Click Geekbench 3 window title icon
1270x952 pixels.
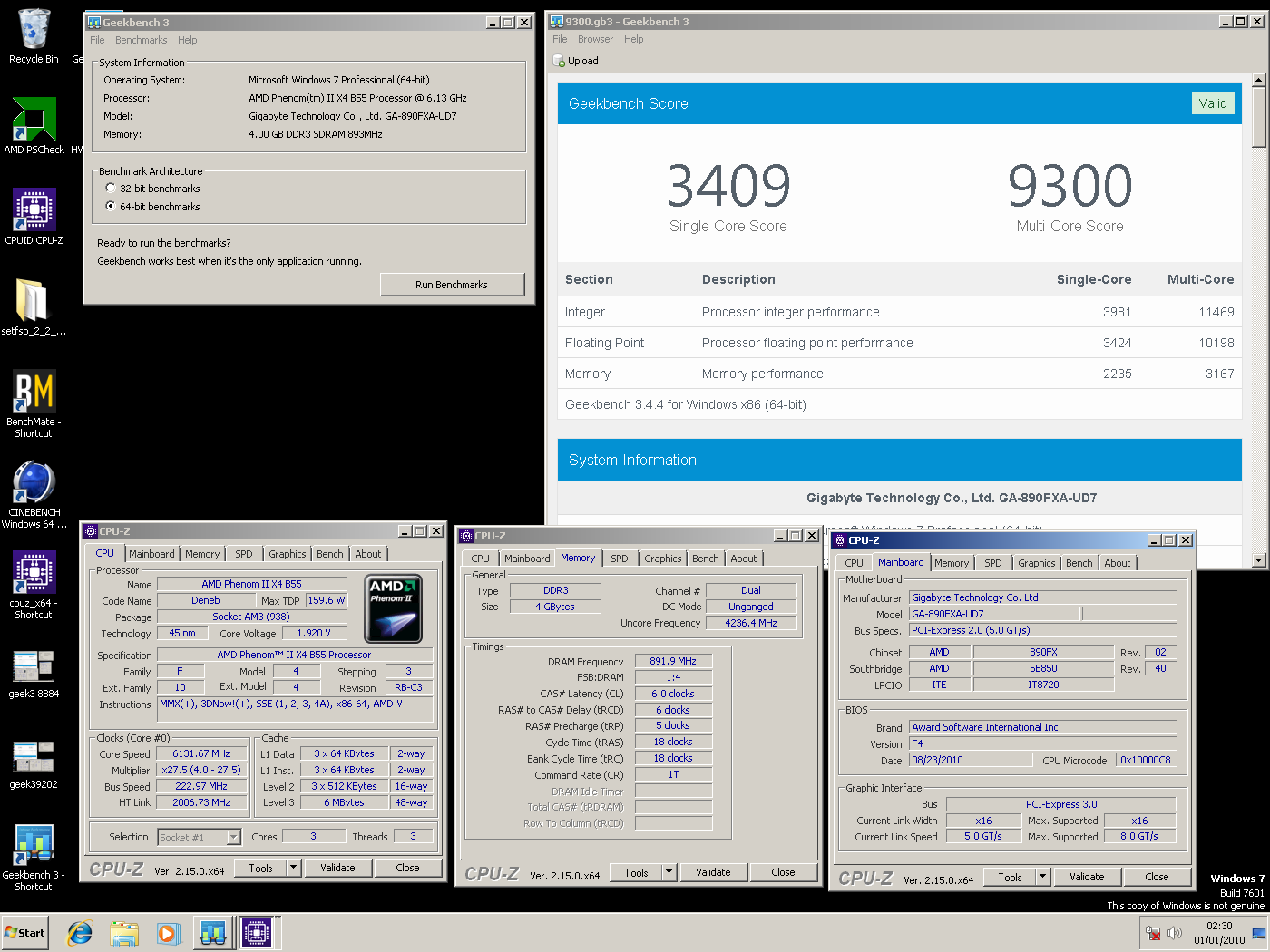(x=93, y=23)
